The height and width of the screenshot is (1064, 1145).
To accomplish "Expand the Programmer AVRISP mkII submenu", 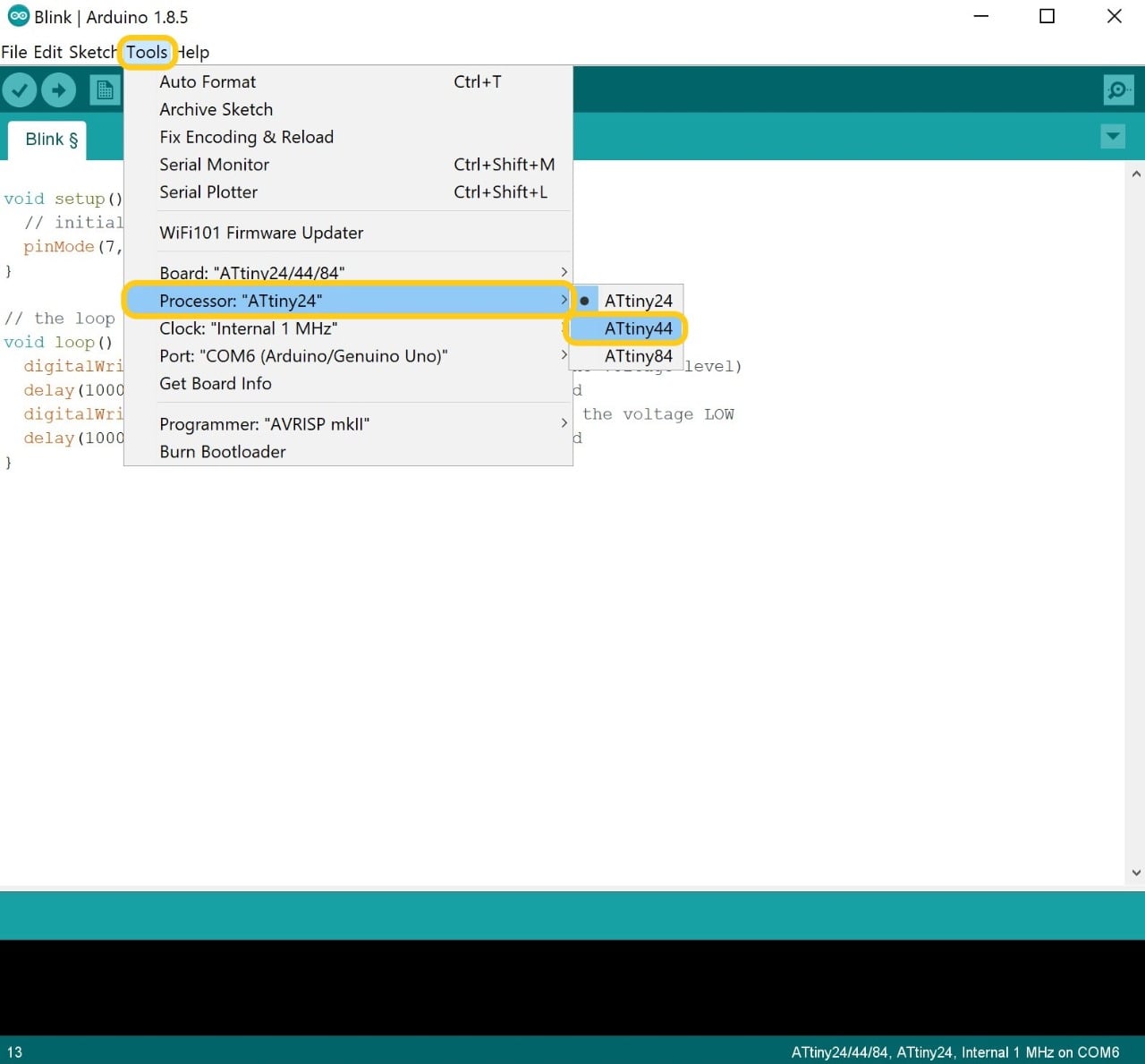I will (348, 424).
